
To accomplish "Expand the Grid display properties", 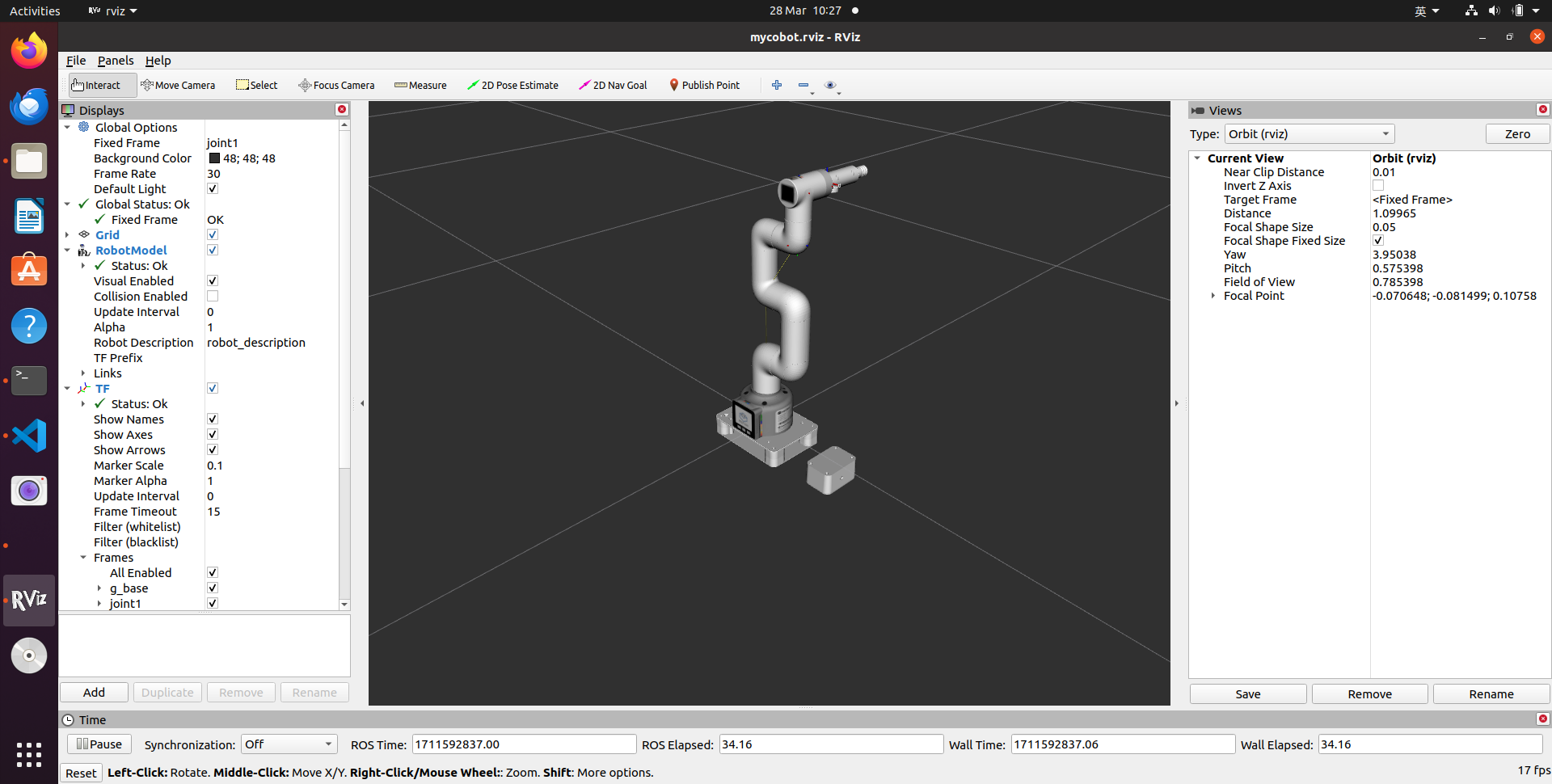I will 67,234.
